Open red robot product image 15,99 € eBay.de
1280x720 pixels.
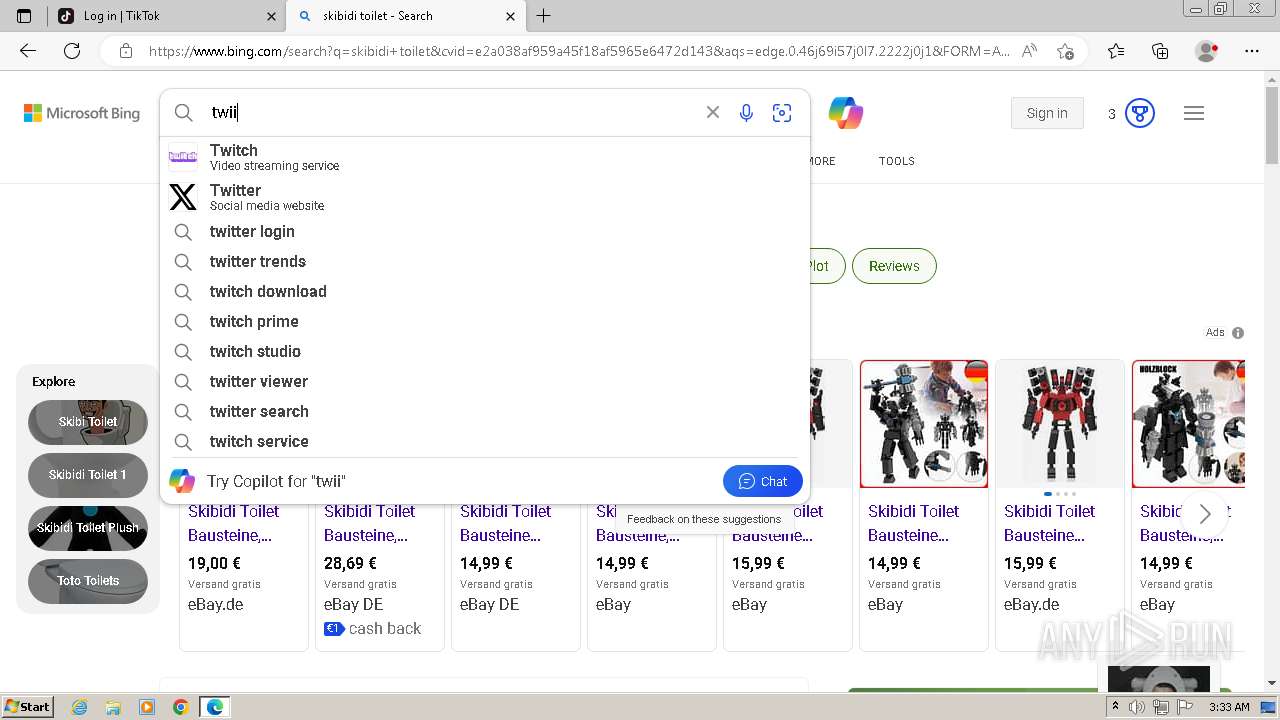click(1060, 424)
